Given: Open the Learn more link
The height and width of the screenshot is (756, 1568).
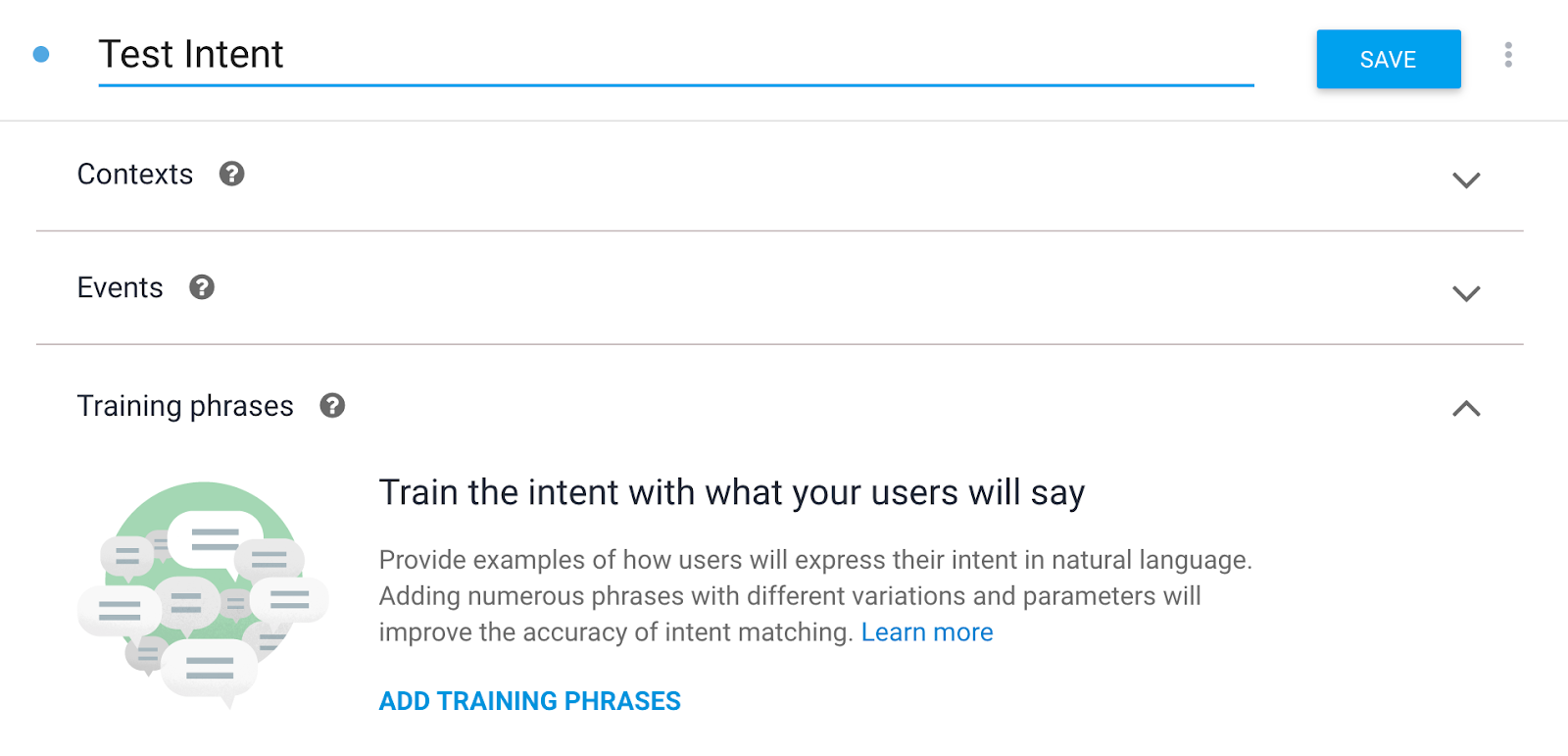Looking at the screenshot, I should coord(926,632).
